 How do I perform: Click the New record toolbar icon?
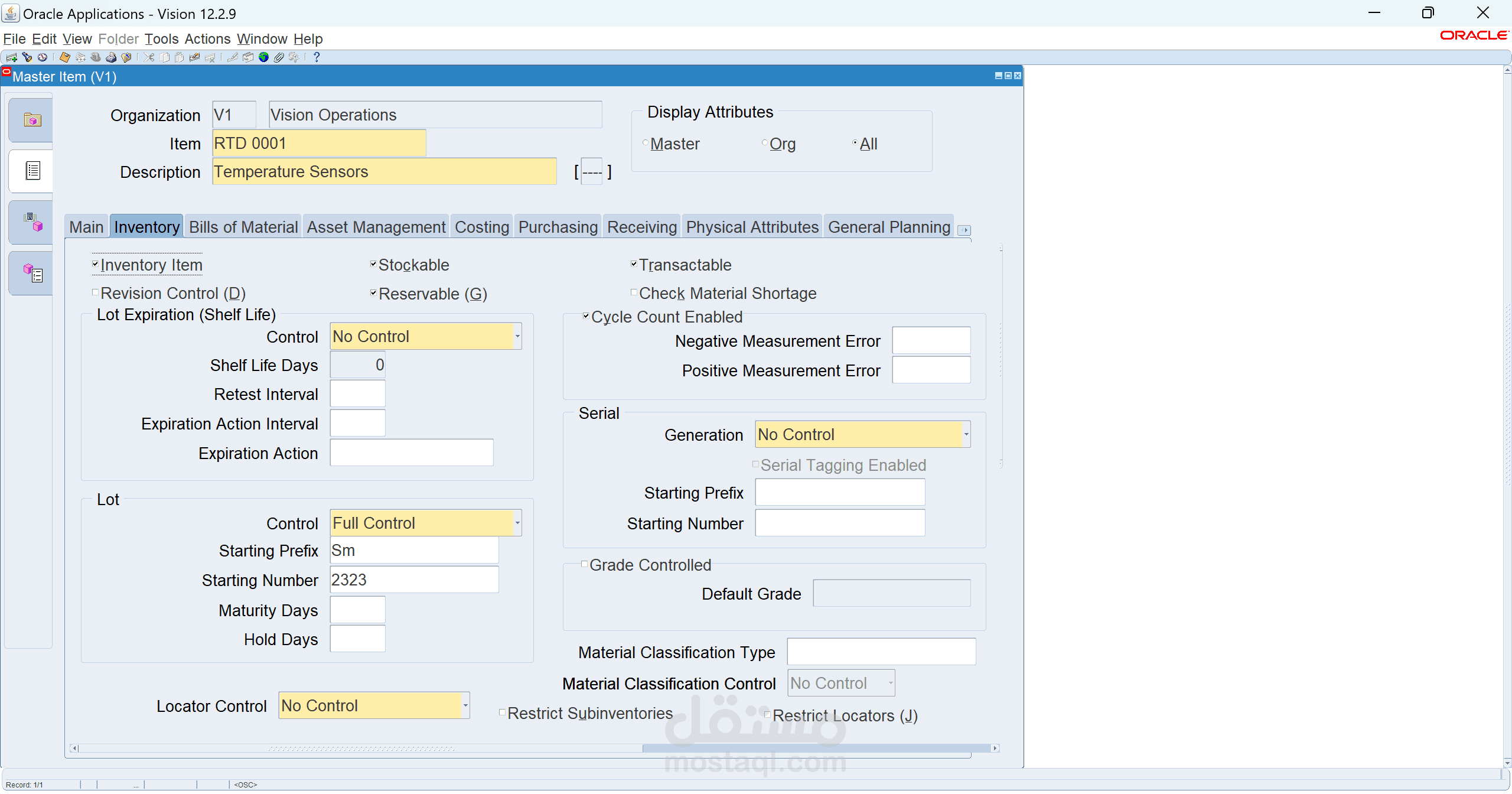pos(11,57)
